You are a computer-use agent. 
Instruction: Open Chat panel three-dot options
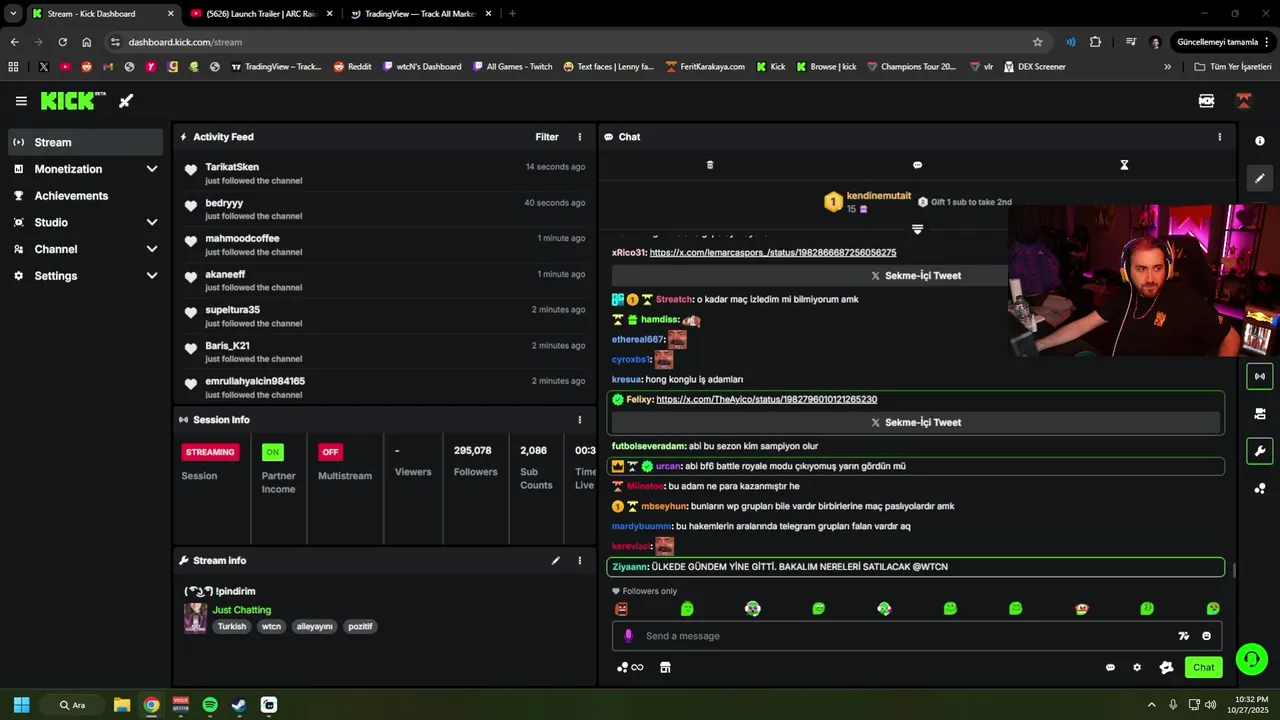pos(1219,137)
